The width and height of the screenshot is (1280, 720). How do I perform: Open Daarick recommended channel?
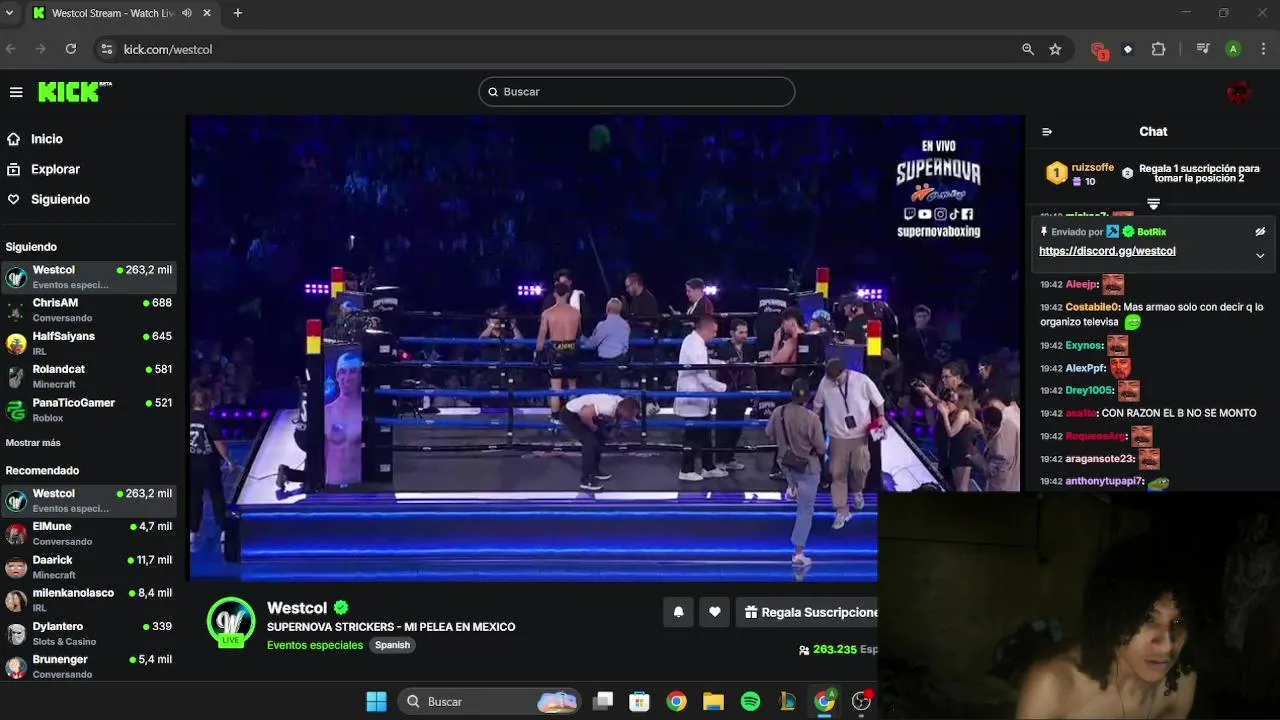[90, 567]
